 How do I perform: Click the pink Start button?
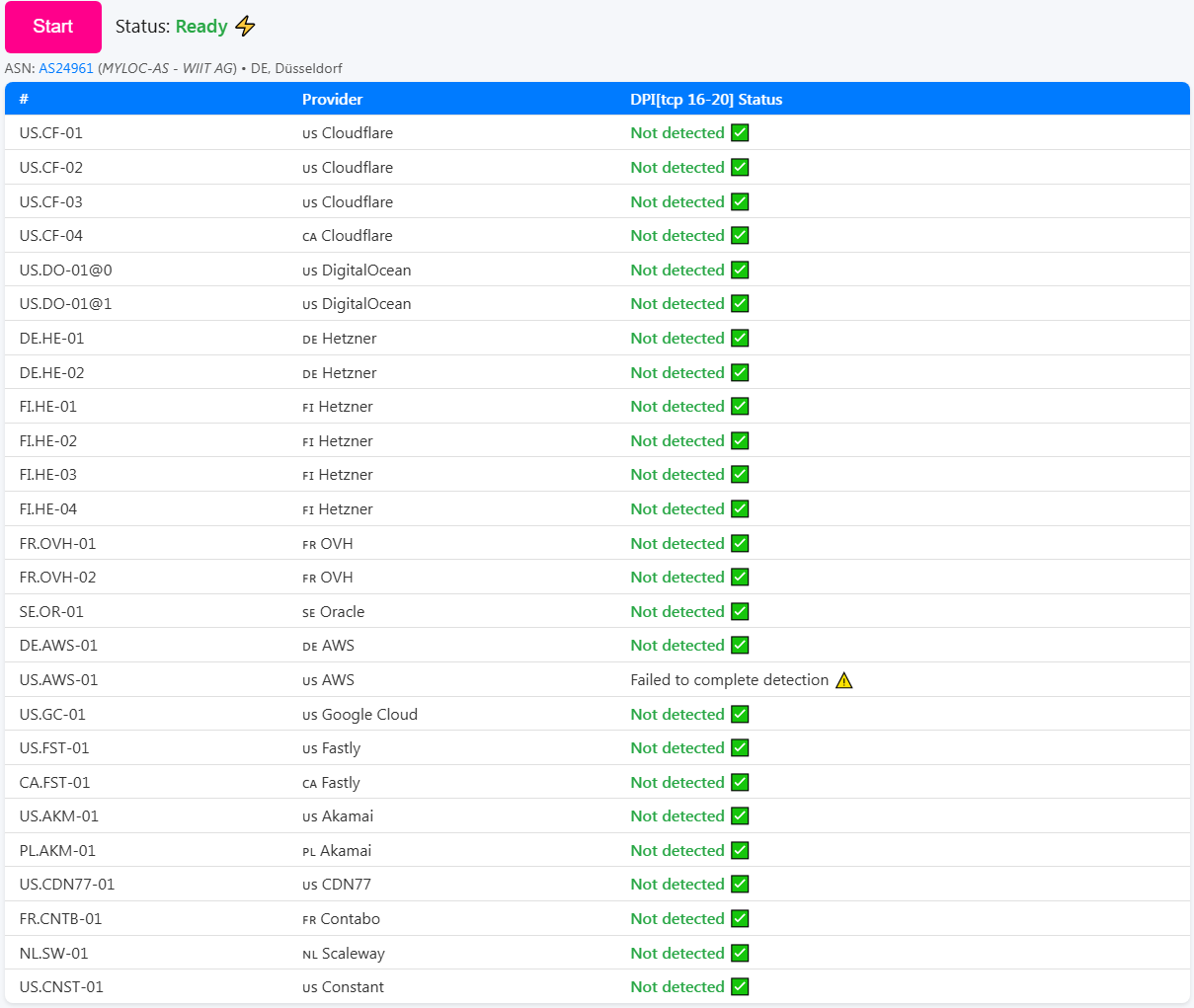(53, 27)
